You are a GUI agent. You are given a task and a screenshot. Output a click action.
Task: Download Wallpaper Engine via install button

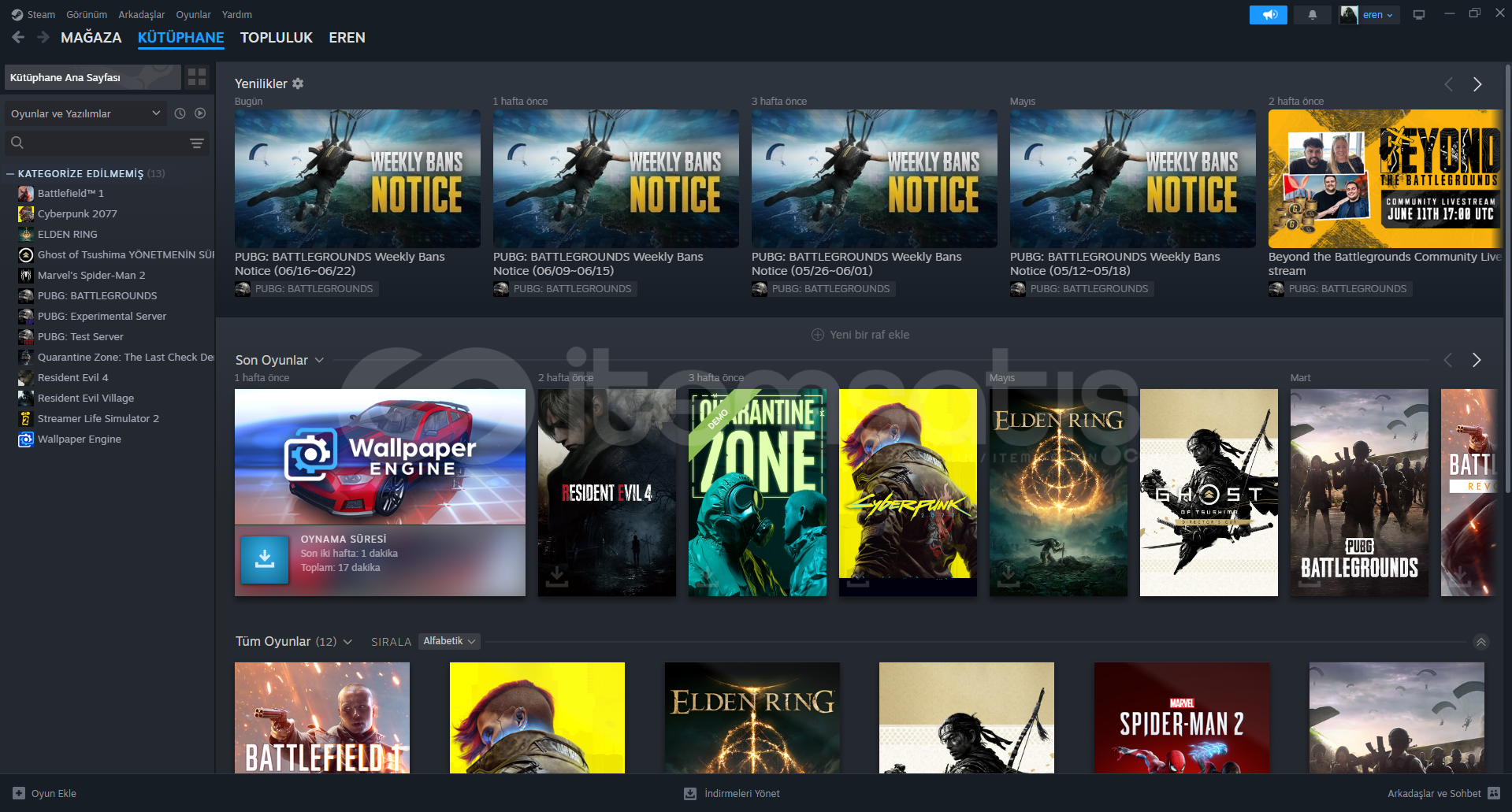point(265,560)
